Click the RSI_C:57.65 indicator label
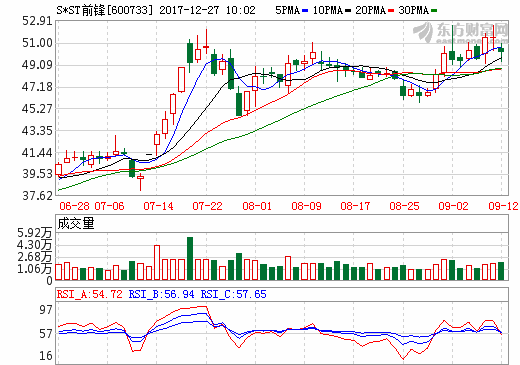Screen dimensions: 520x365 click(233, 294)
